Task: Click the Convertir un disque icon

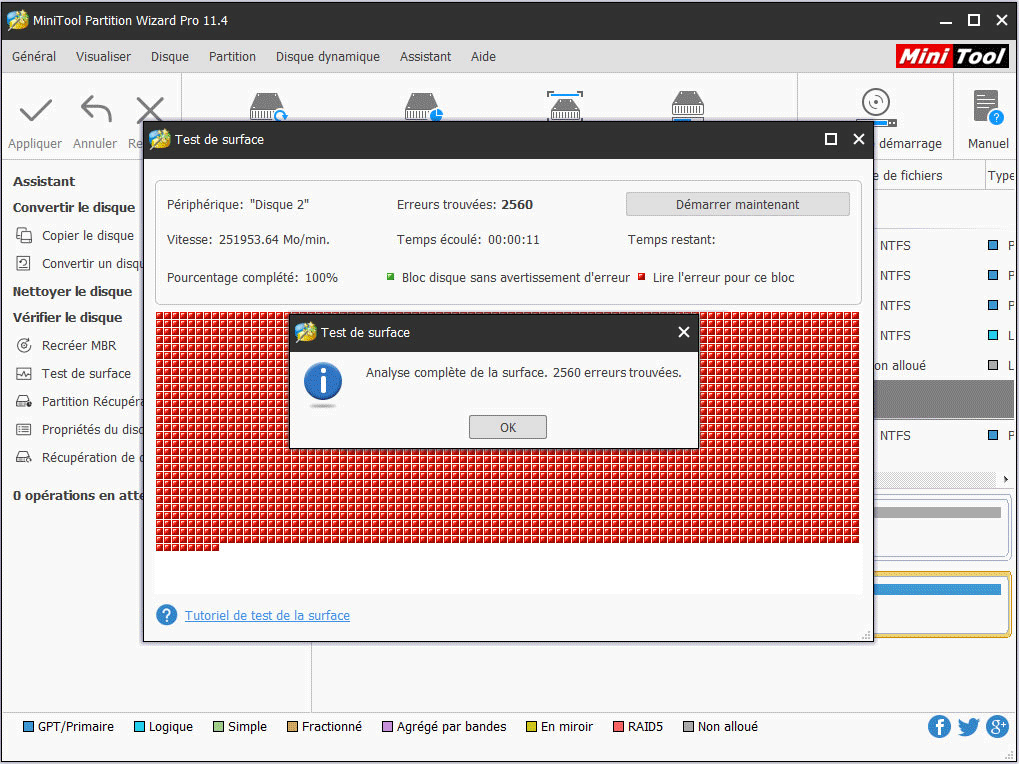Action: [23, 263]
